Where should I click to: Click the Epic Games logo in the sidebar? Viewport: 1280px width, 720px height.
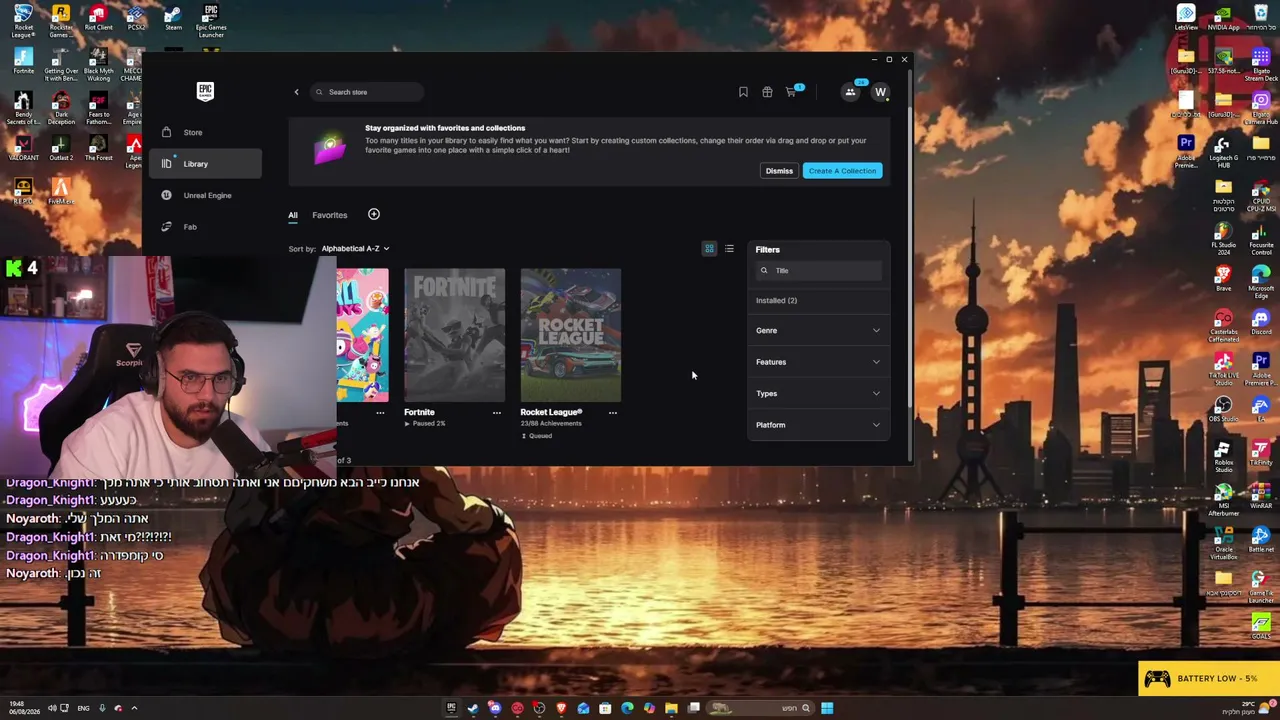[205, 91]
